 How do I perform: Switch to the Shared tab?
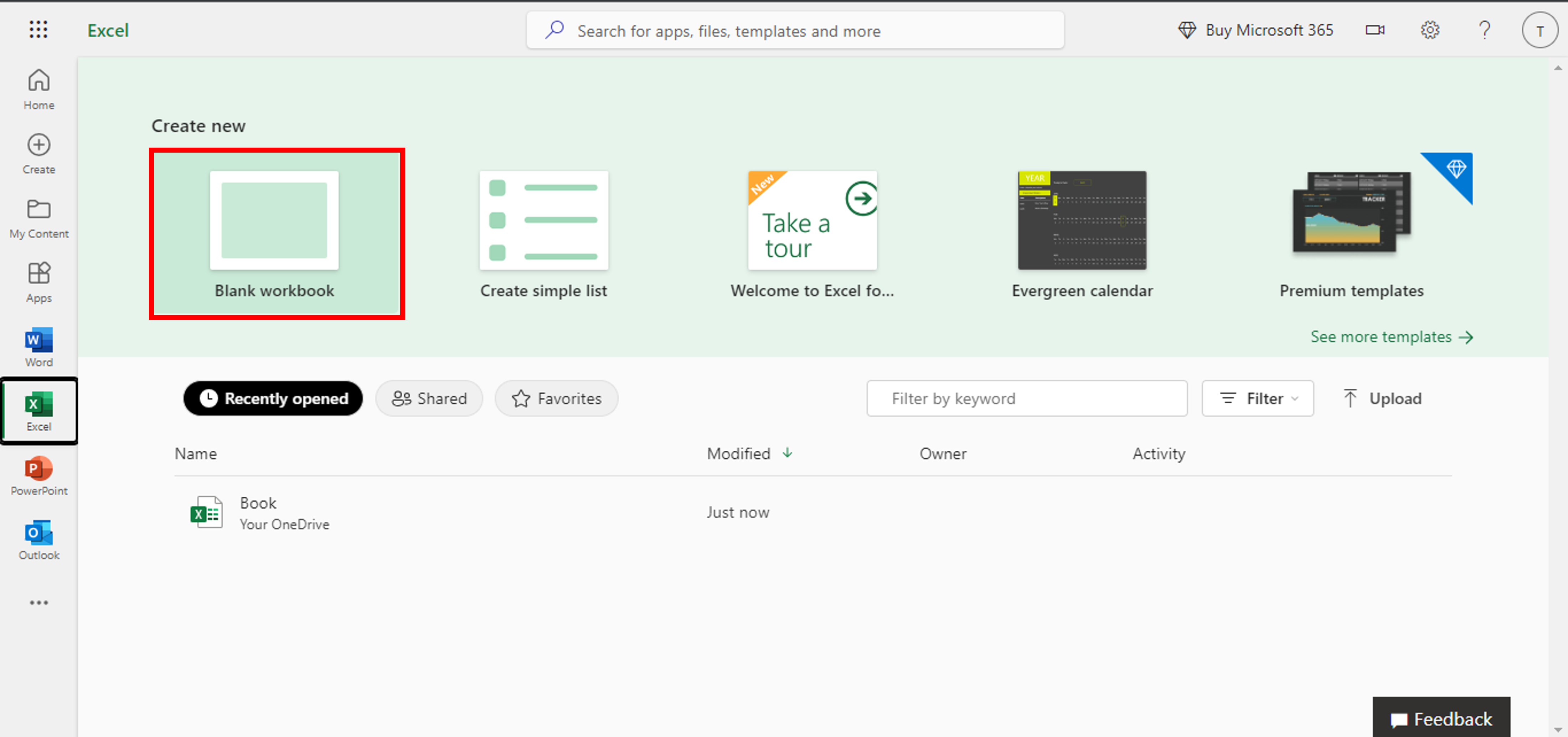429,398
